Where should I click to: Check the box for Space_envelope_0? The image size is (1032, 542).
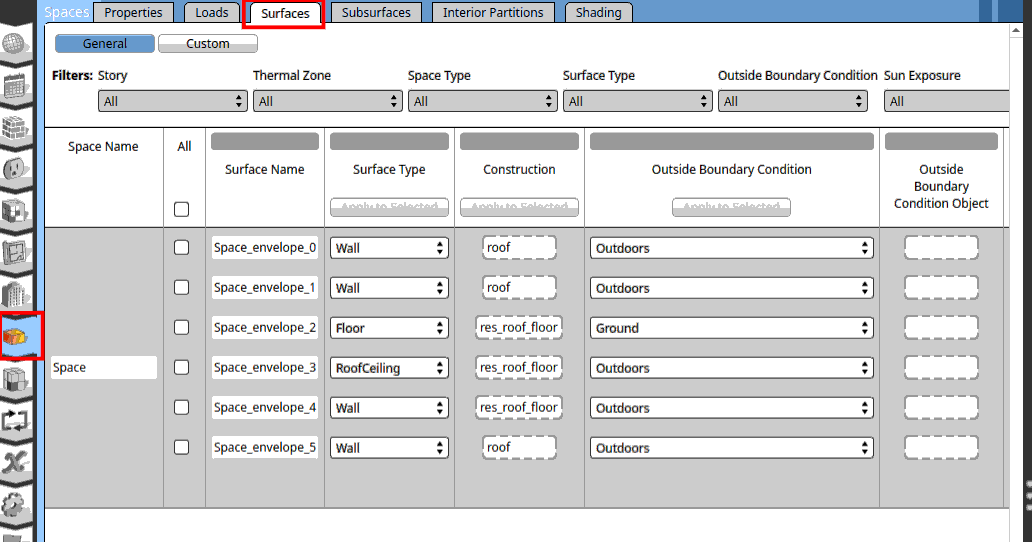pos(181,247)
